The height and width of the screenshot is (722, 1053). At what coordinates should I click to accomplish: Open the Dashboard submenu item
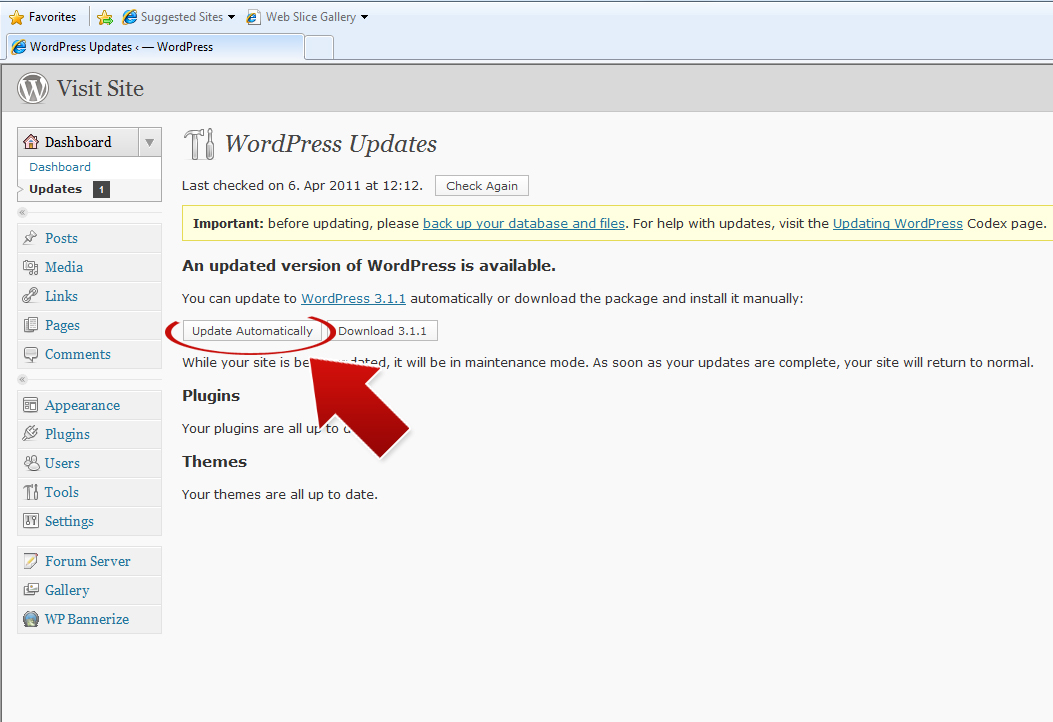click(60, 167)
